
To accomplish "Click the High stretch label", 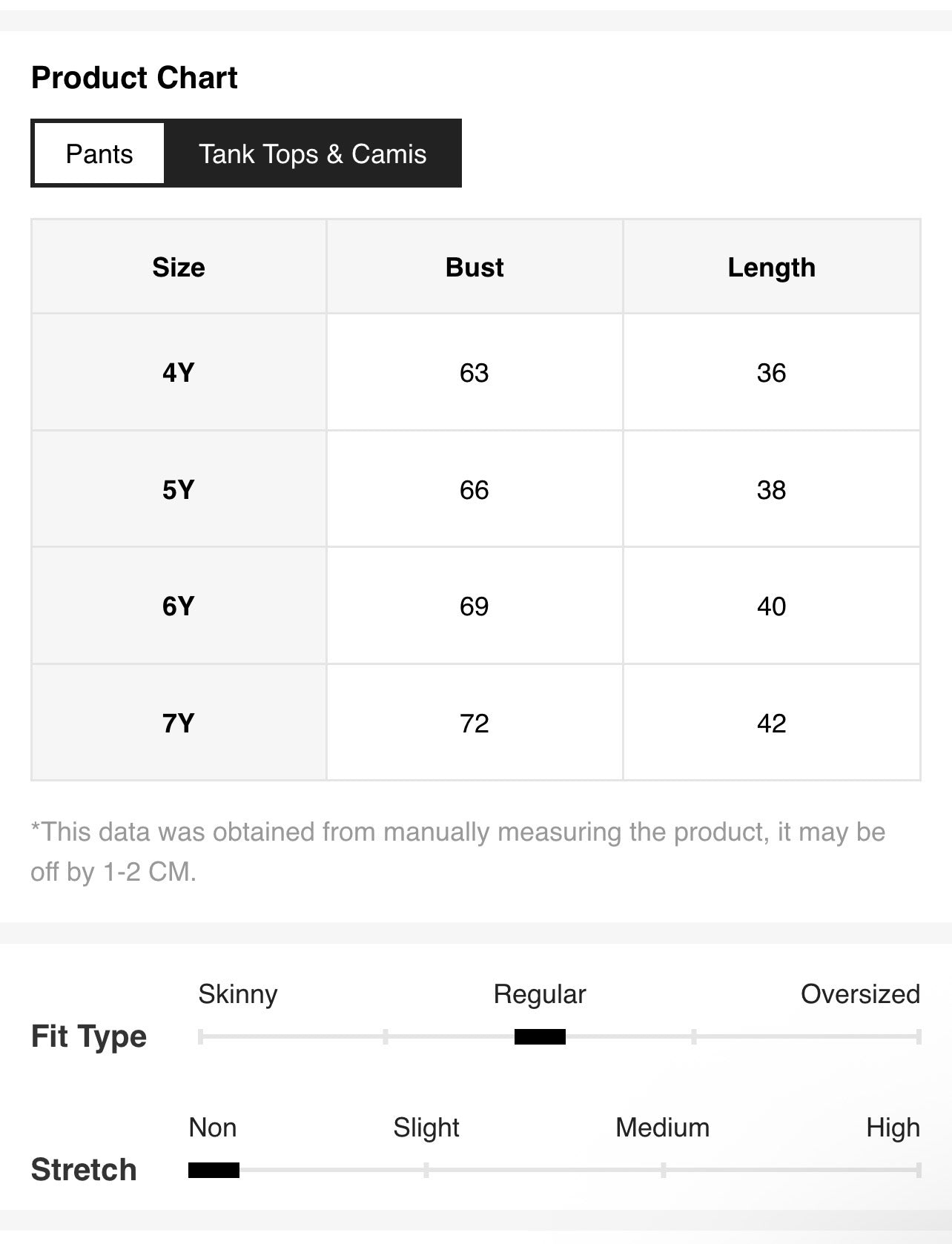I will point(893,1128).
